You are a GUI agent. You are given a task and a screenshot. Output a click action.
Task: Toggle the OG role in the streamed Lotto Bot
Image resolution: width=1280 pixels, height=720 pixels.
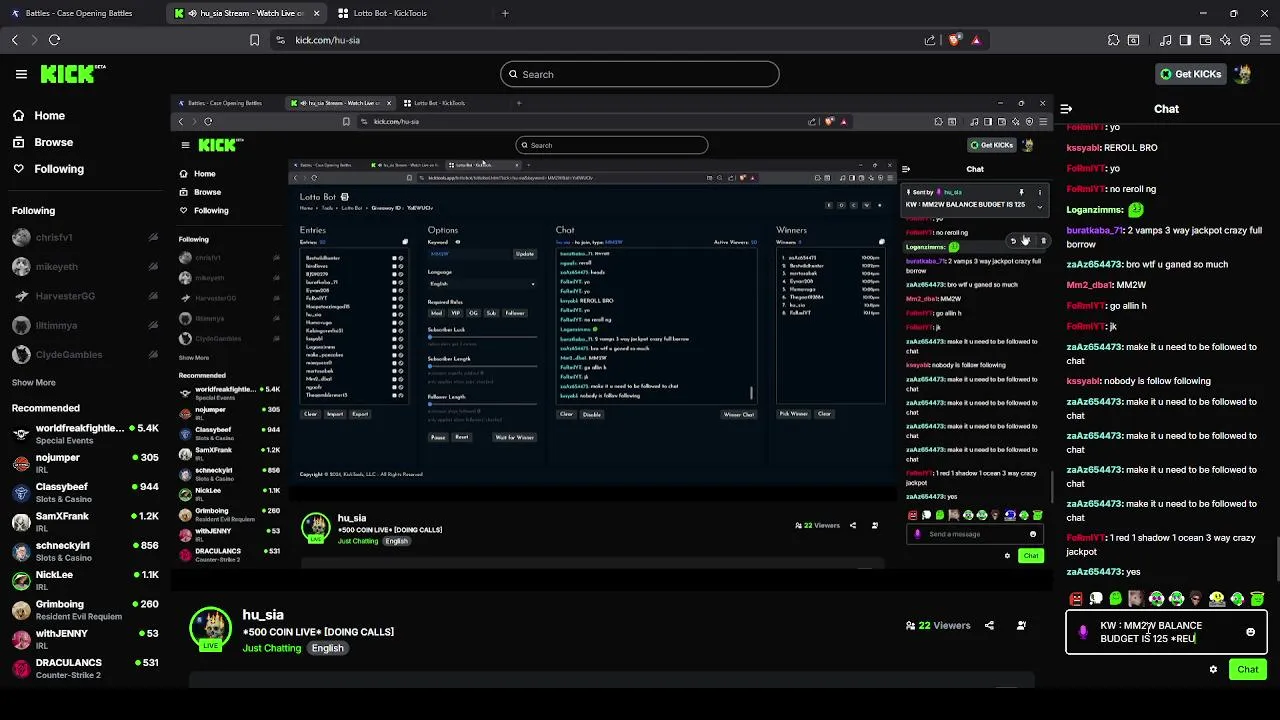pos(473,313)
